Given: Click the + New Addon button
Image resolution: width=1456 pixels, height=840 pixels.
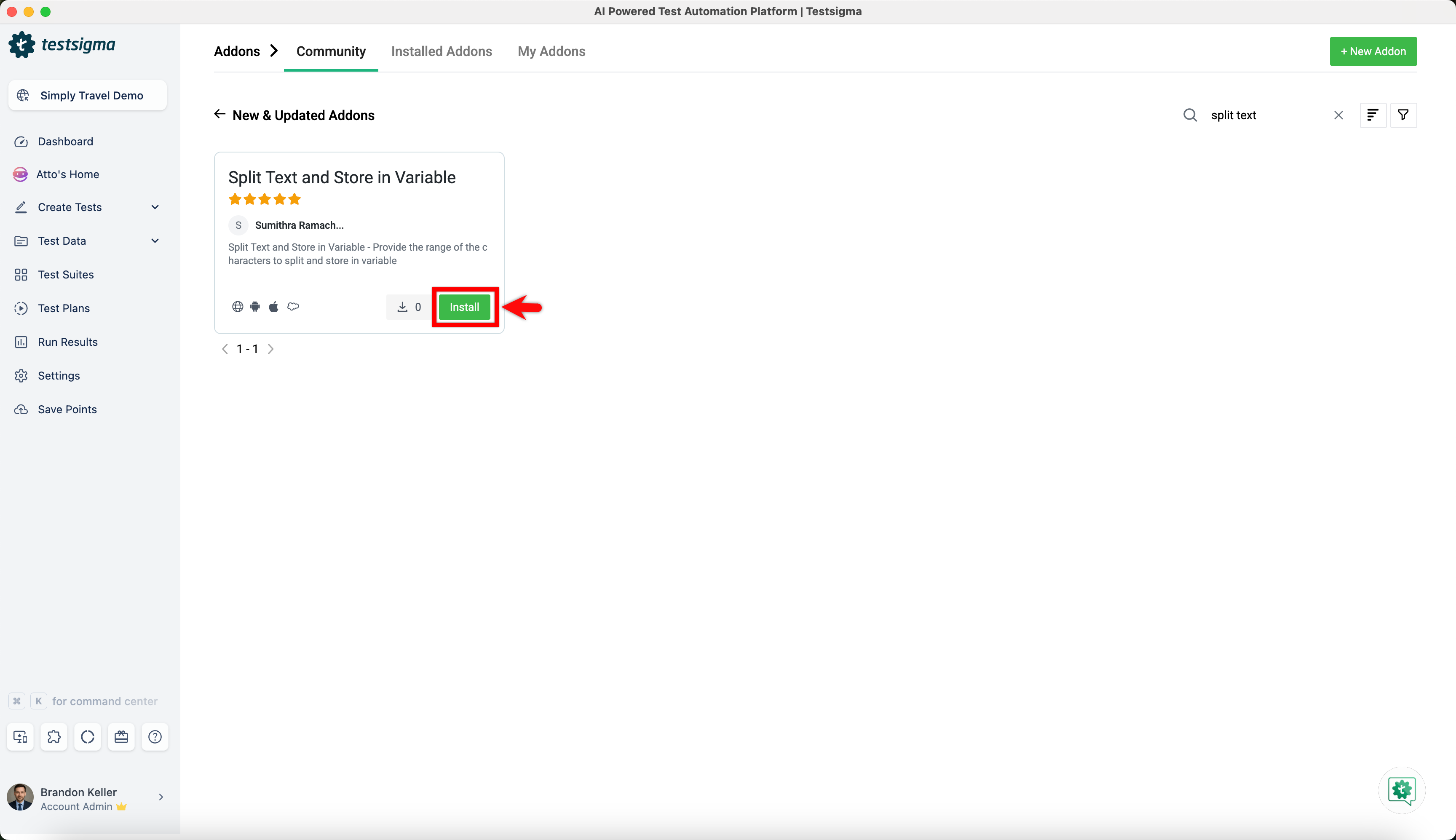Looking at the screenshot, I should tap(1373, 51).
